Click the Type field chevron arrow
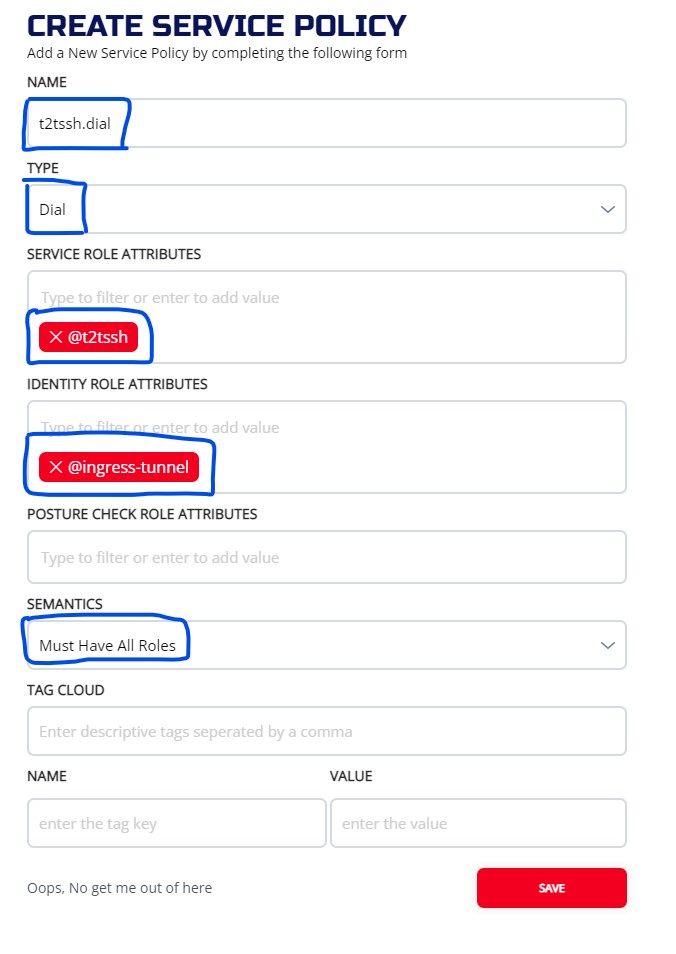 point(607,210)
